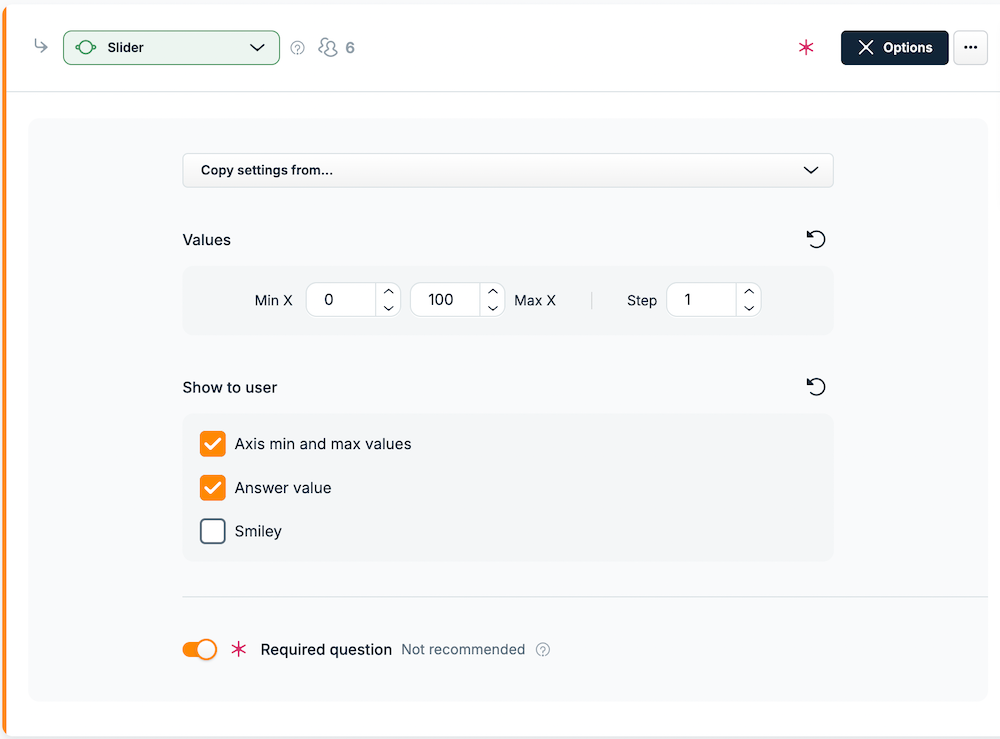The image size is (1000, 739).
Task: Click the help icon next to Slider dropdown
Action: (x=297, y=48)
